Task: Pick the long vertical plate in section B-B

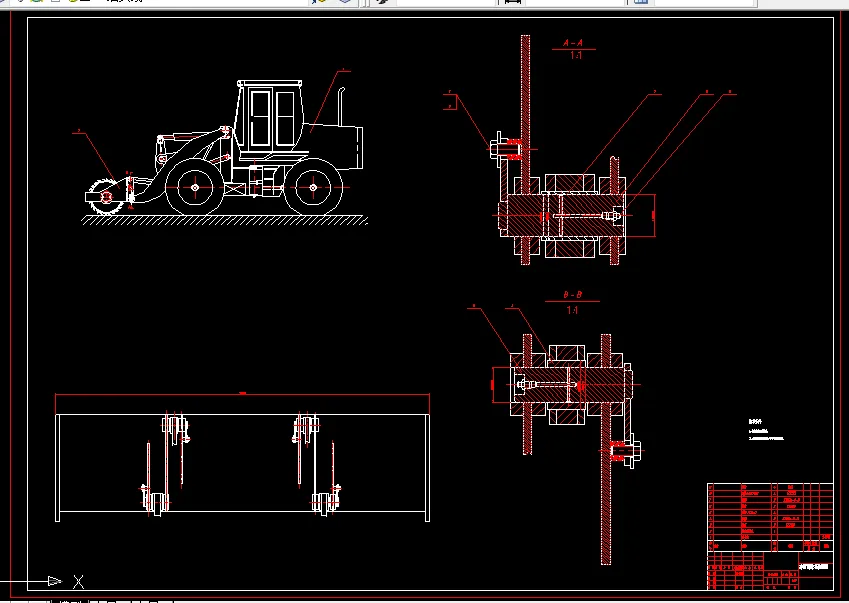Action: pos(606,449)
